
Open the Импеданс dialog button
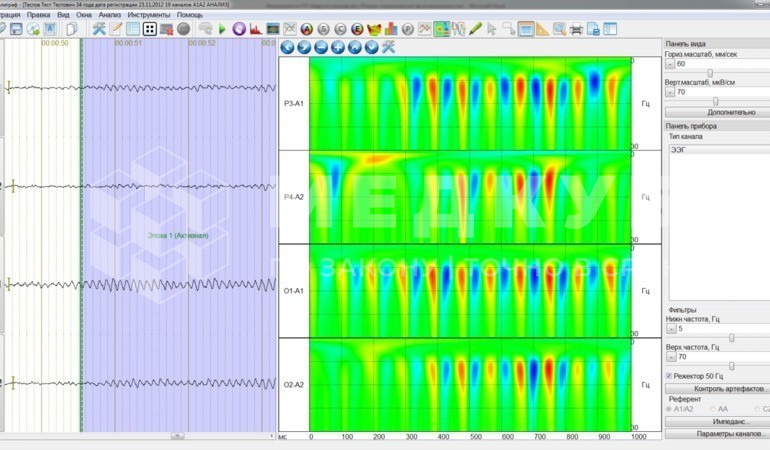(x=717, y=422)
